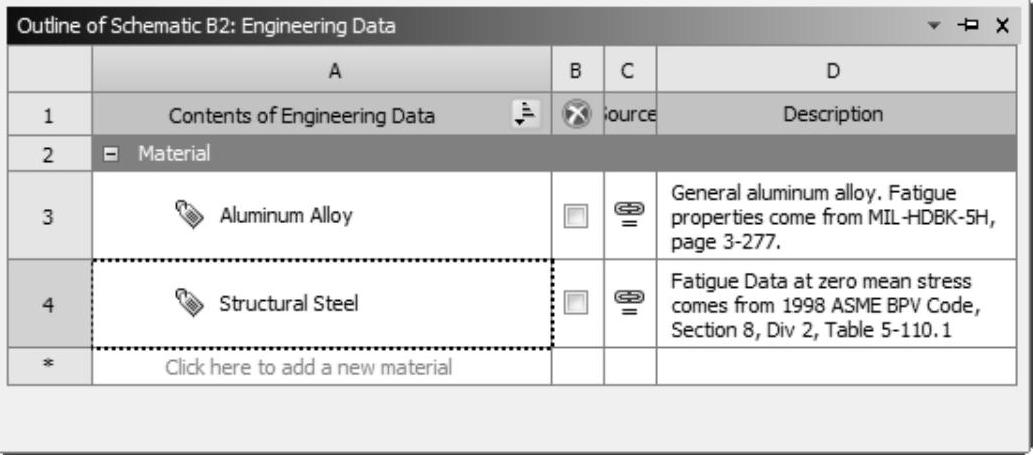Click the source link icon for Structural Steel

[x=630, y=304]
